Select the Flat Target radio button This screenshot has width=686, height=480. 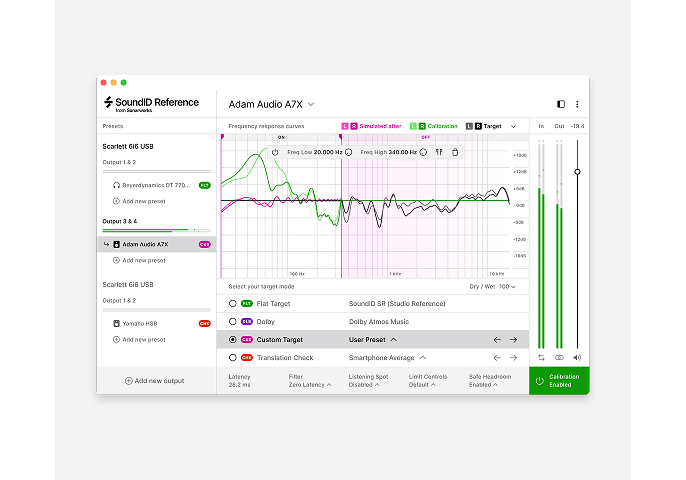233,303
